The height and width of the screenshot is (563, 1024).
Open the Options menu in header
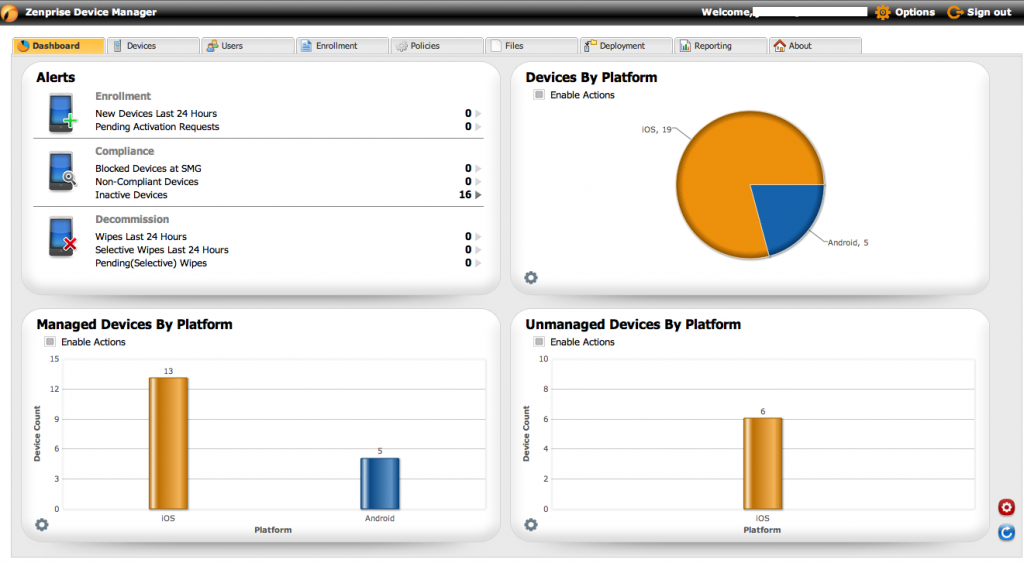pyautogui.click(x=904, y=12)
